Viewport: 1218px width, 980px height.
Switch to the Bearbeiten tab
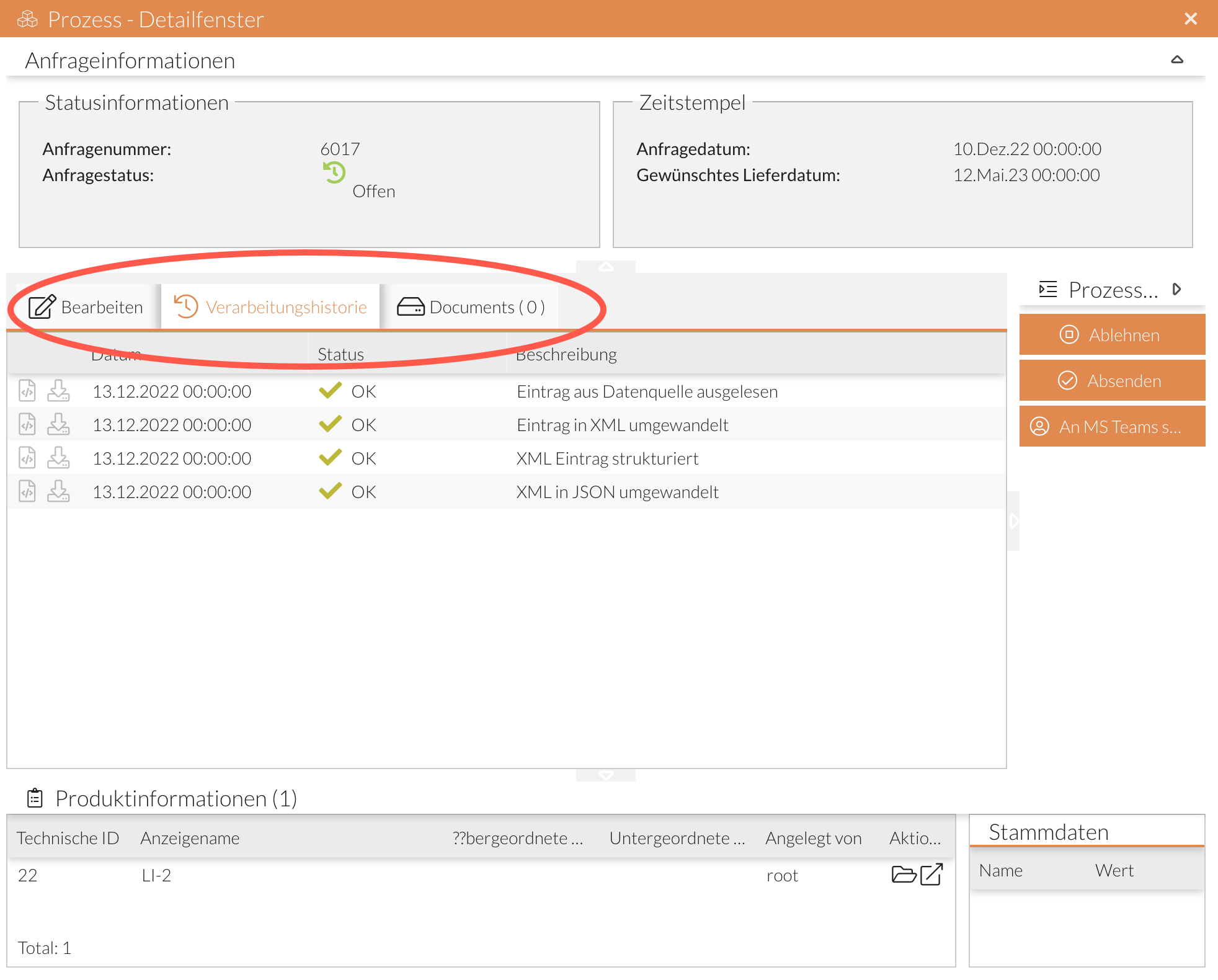click(86, 307)
